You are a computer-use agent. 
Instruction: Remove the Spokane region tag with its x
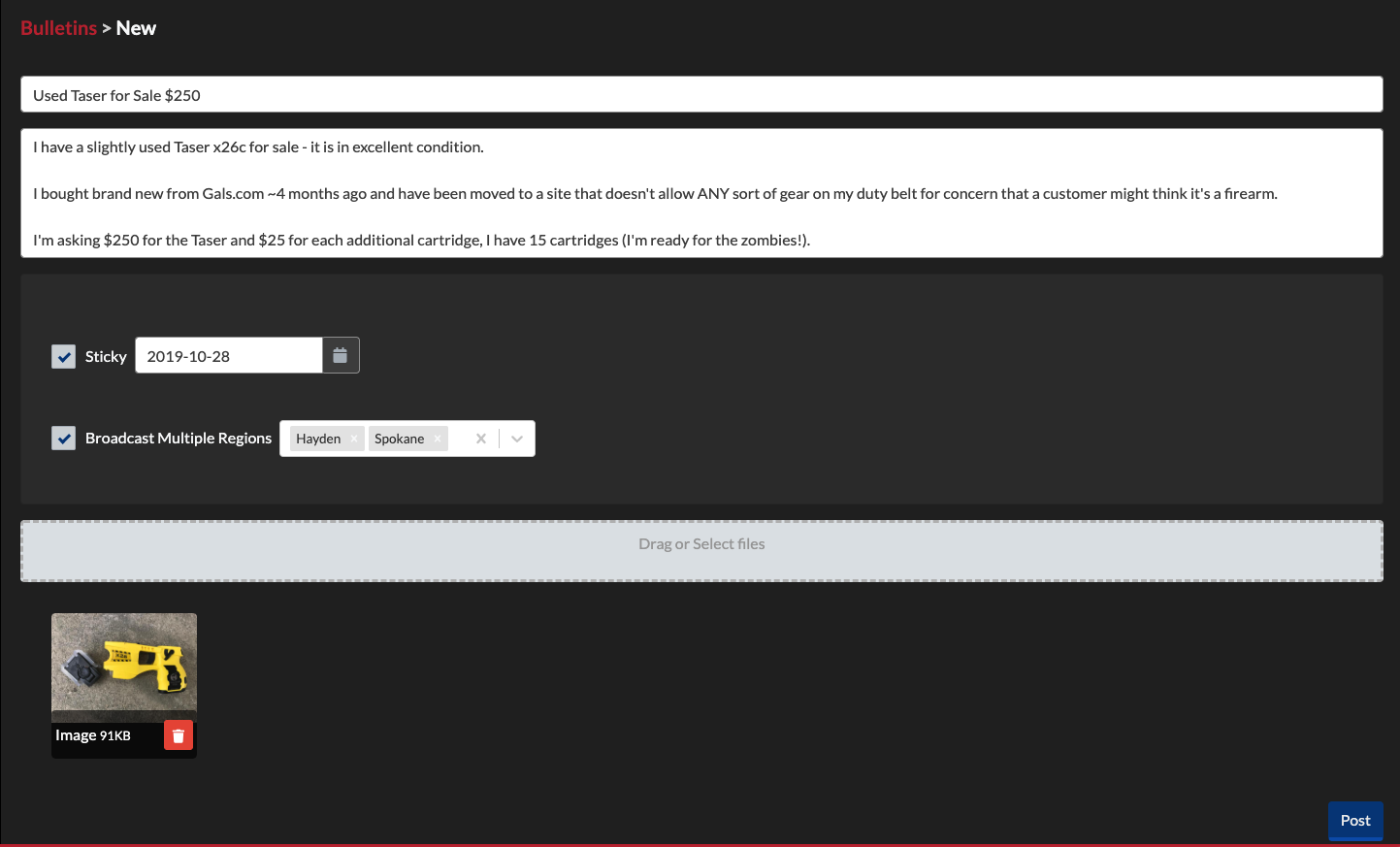tap(438, 439)
